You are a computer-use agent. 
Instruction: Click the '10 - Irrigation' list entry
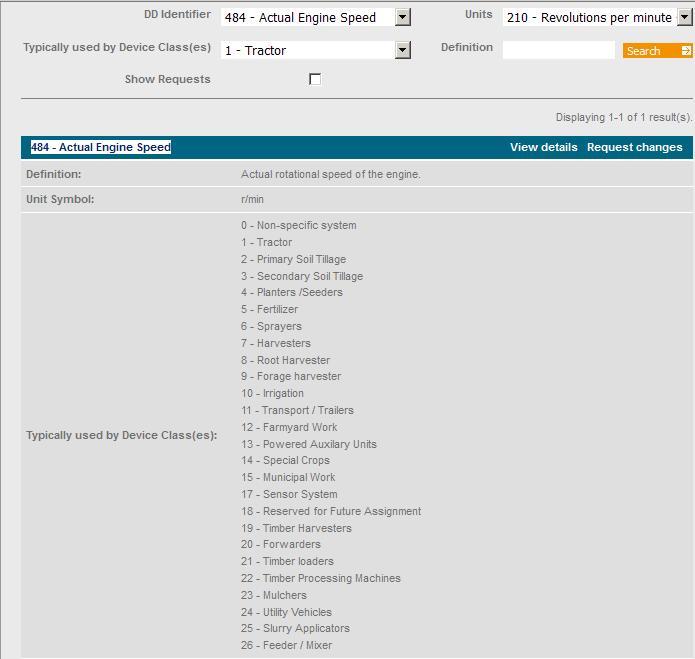pyautogui.click(x=272, y=393)
